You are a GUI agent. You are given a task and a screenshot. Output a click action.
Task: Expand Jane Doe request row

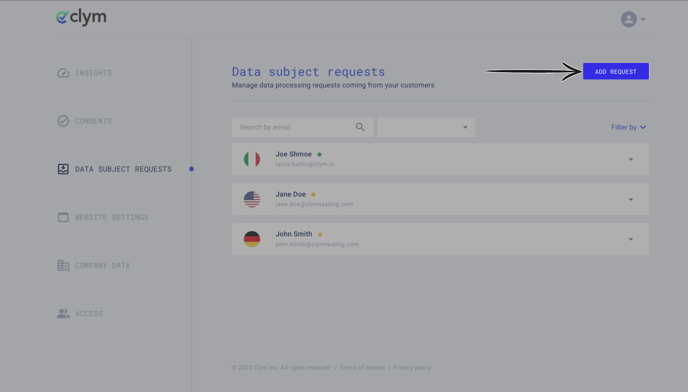[631, 199]
